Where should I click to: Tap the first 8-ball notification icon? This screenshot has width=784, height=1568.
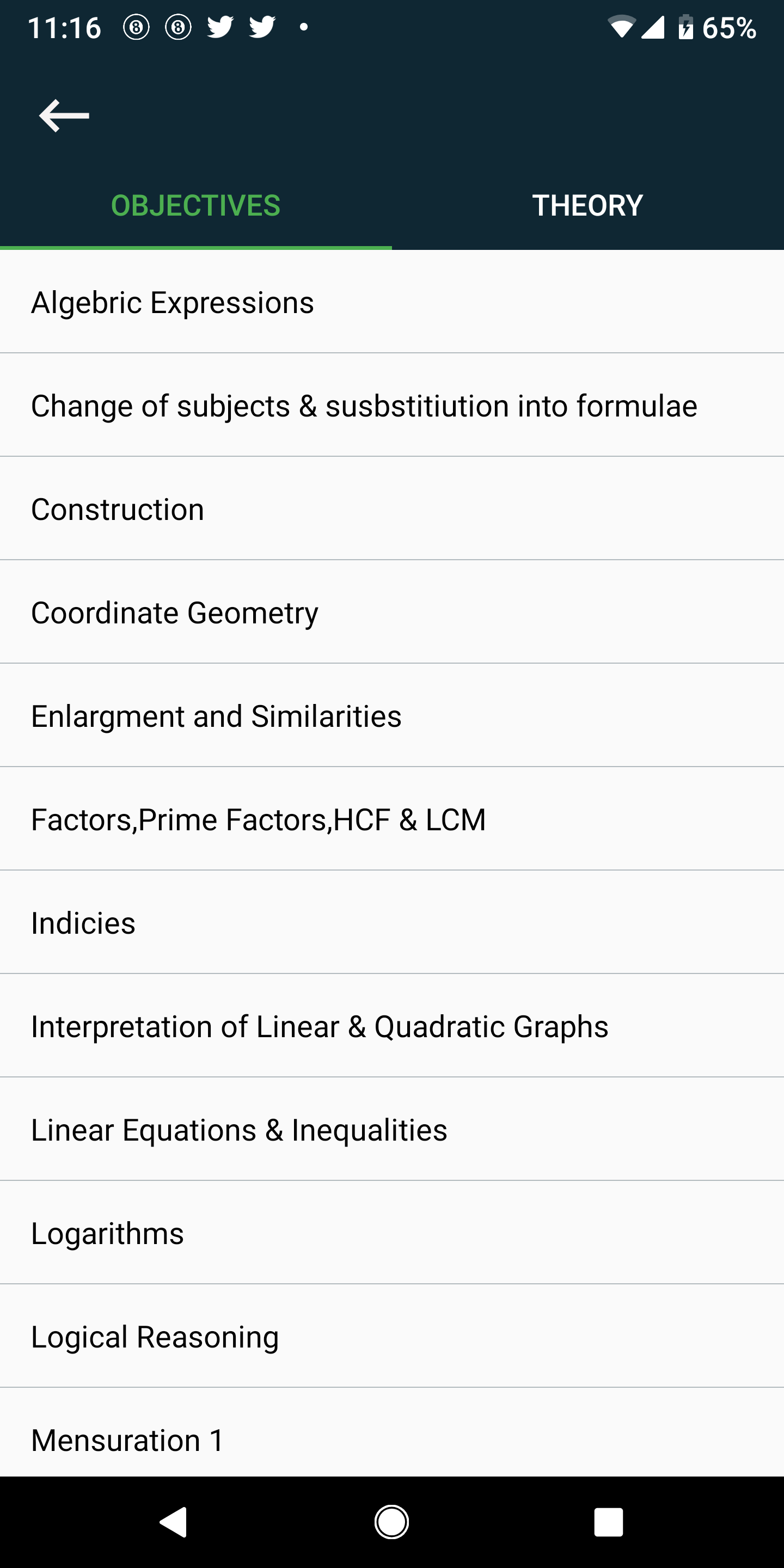point(136,27)
